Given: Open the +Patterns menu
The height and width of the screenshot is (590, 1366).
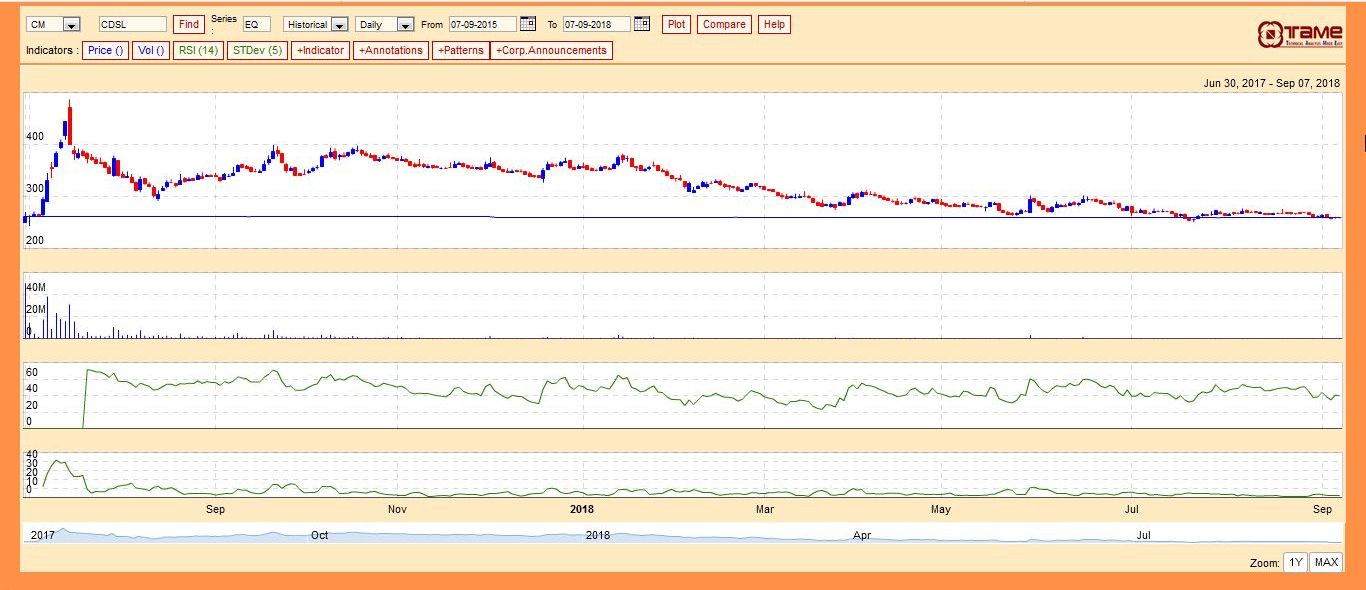Looking at the screenshot, I should [x=461, y=50].
